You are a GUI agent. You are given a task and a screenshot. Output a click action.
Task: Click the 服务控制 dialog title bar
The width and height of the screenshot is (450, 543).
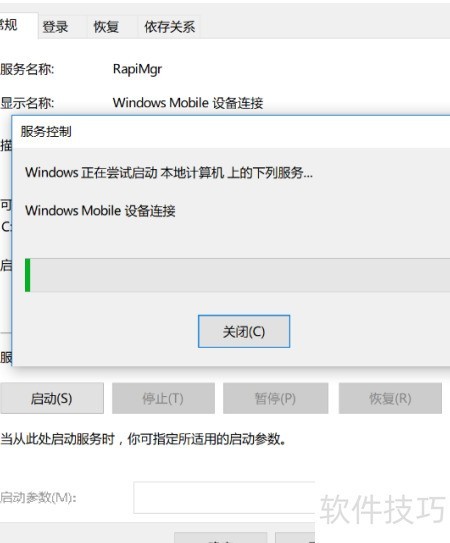[x=231, y=132]
